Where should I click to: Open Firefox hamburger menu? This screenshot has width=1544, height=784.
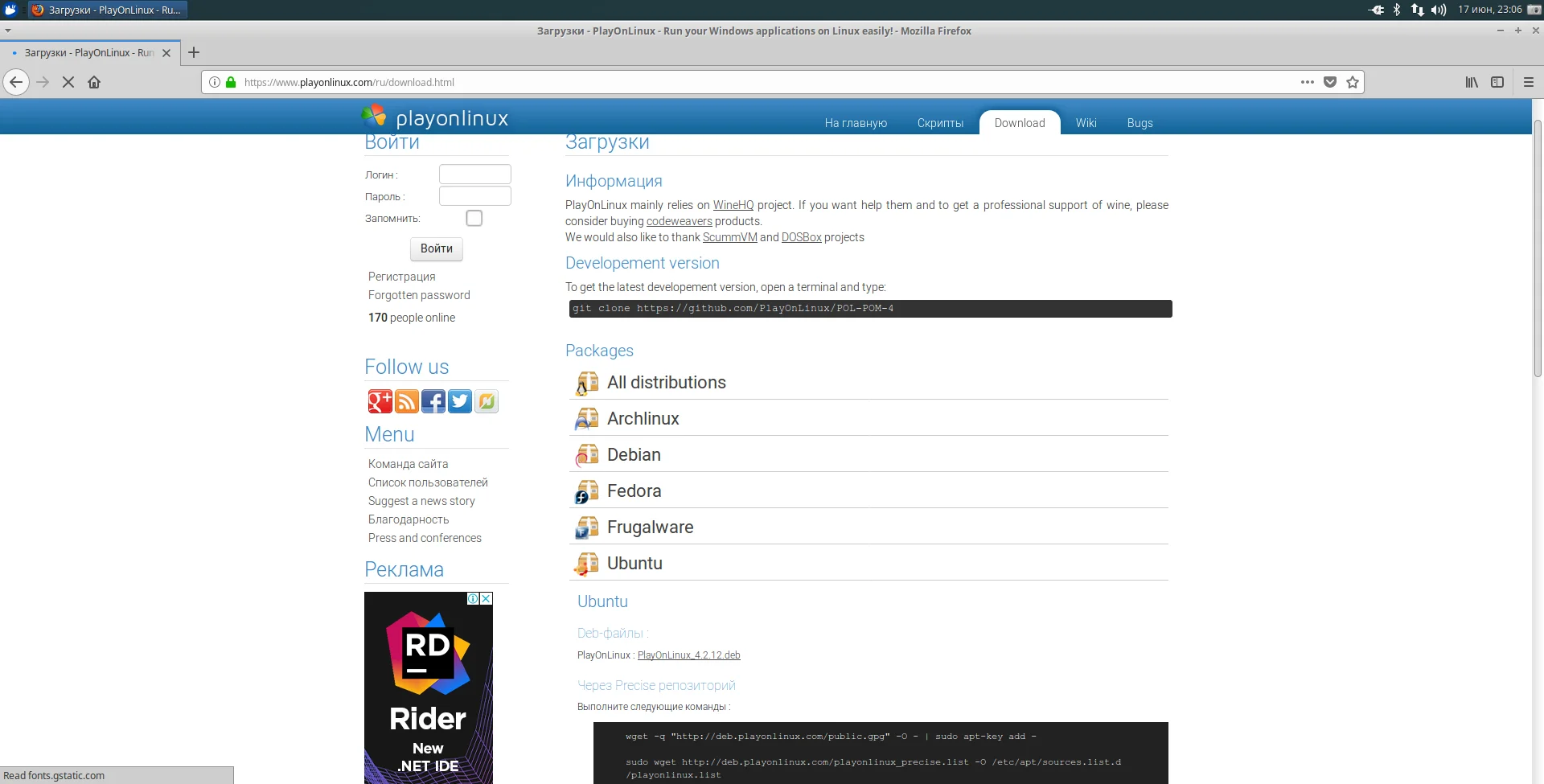click(x=1529, y=82)
